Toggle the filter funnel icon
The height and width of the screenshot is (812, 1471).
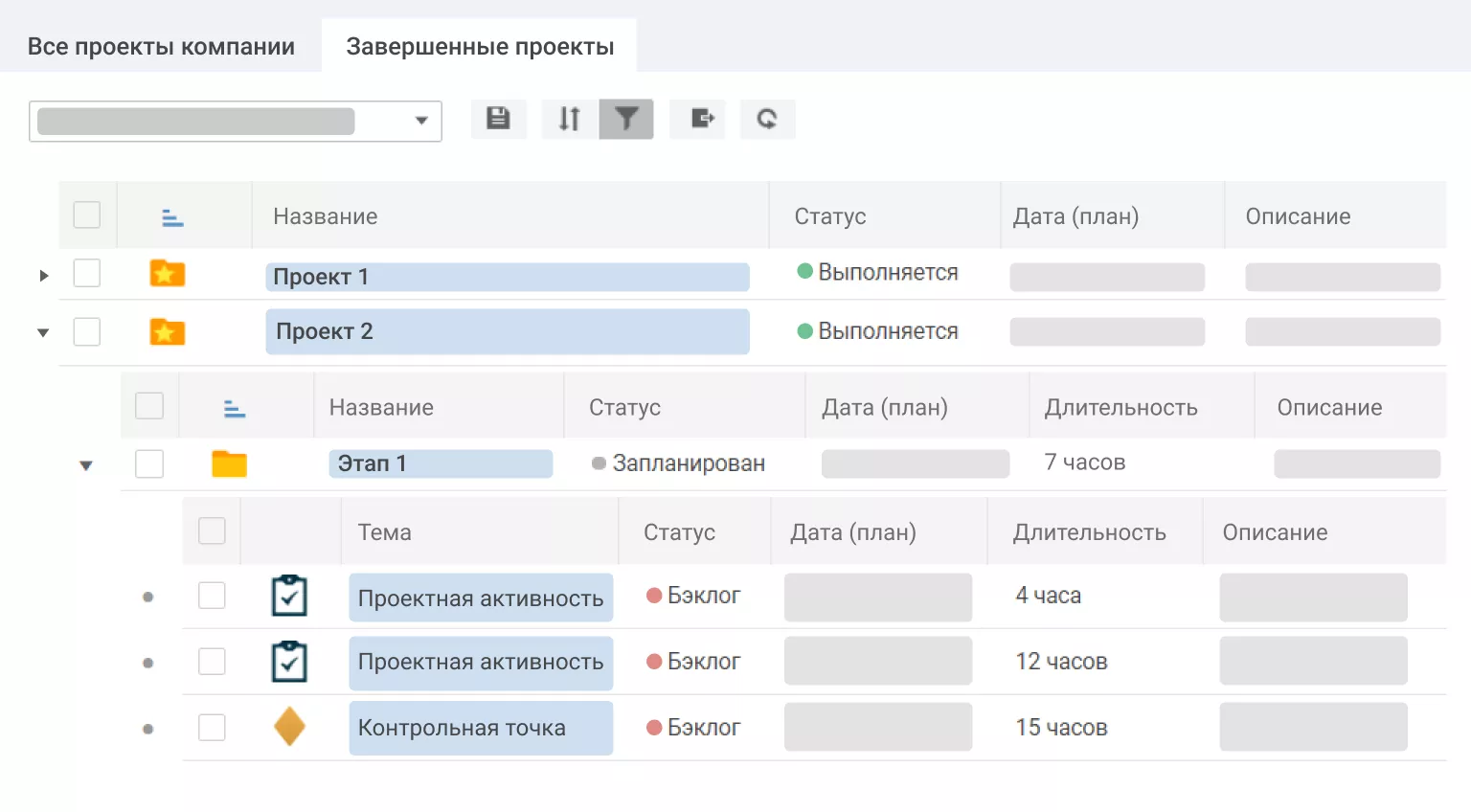coord(626,119)
